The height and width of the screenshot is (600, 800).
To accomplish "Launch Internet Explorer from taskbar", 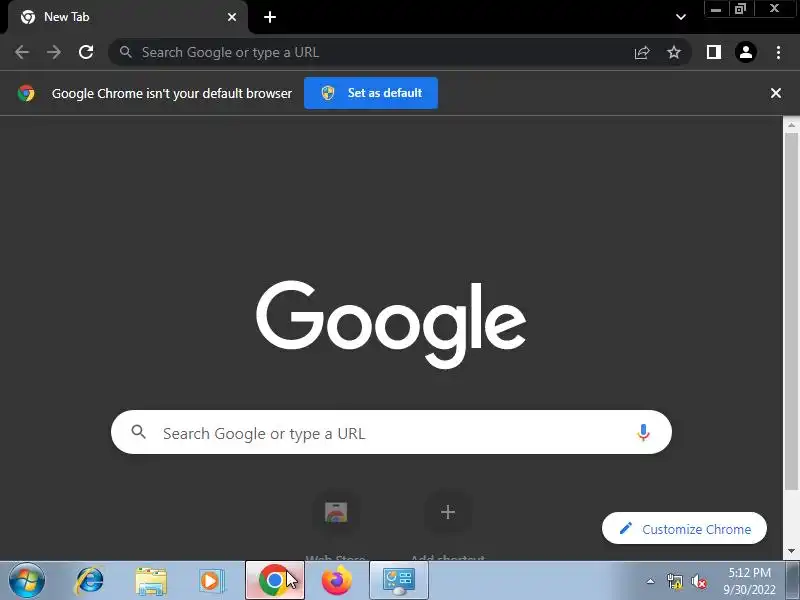I will click(89, 581).
